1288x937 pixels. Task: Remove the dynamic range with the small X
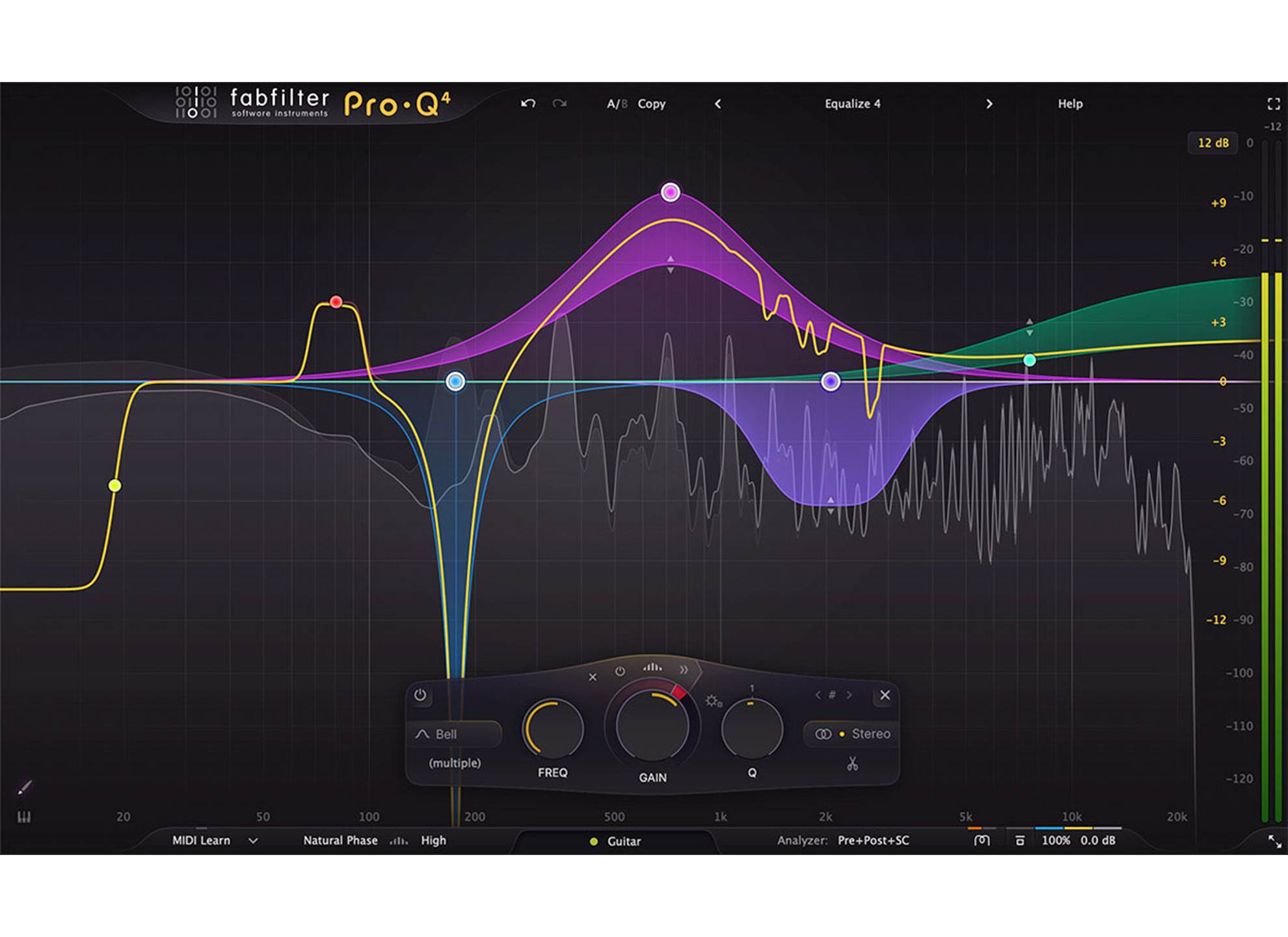click(592, 677)
